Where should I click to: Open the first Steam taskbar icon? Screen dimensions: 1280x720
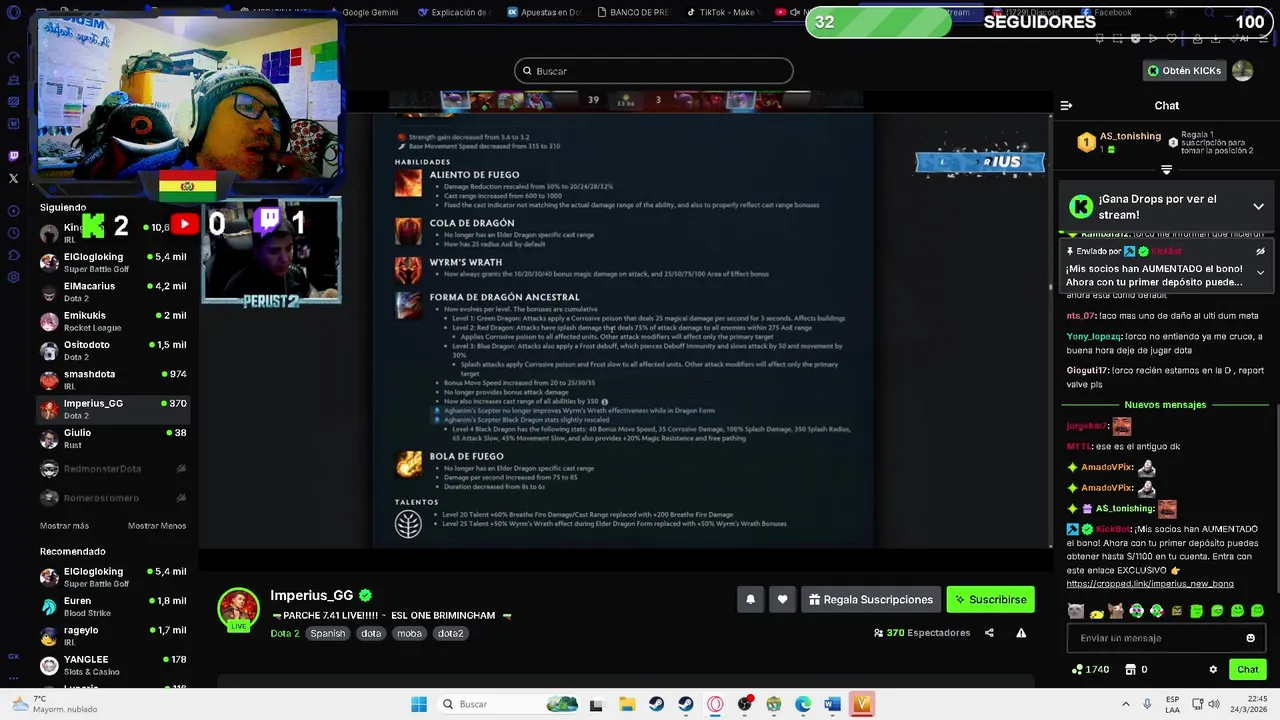tap(656, 704)
